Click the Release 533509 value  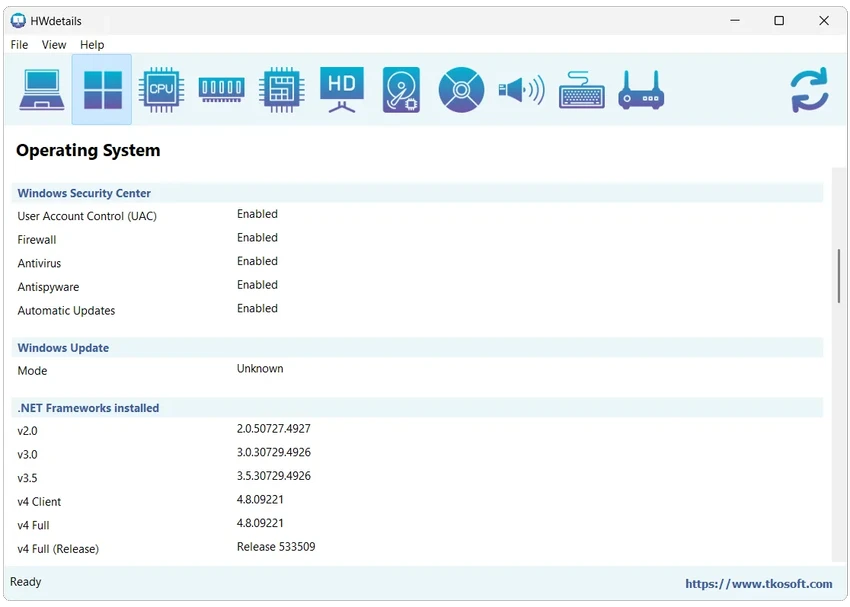pyautogui.click(x=276, y=547)
